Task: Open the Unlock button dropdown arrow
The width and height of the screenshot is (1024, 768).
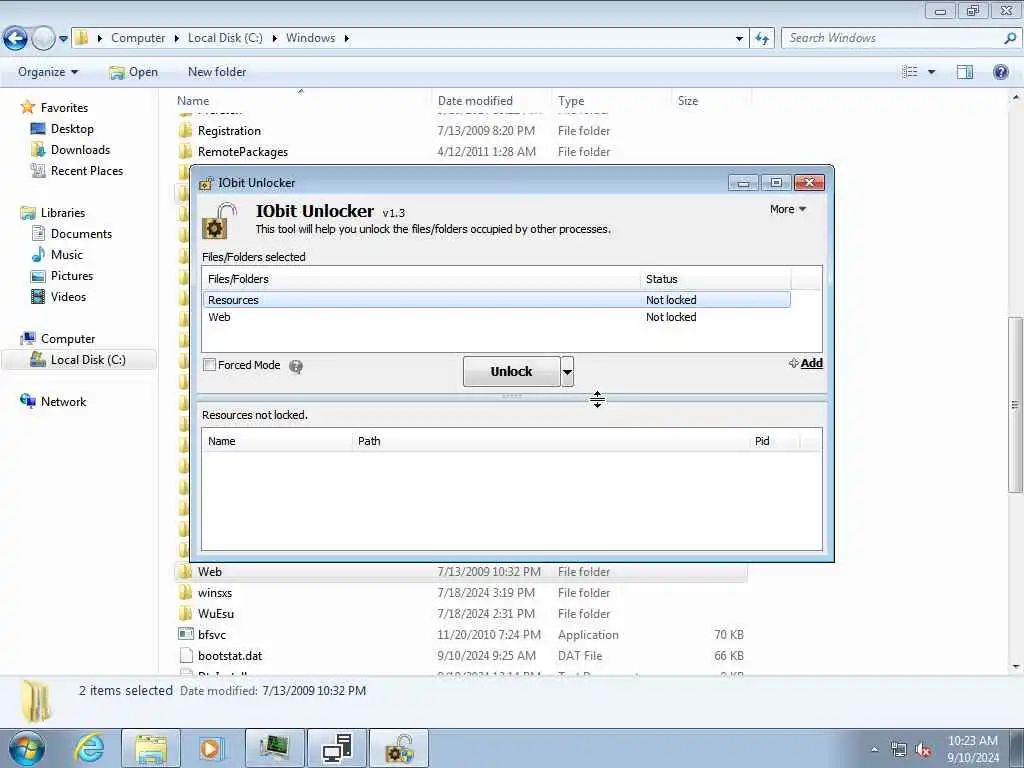Action: [568, 372]
